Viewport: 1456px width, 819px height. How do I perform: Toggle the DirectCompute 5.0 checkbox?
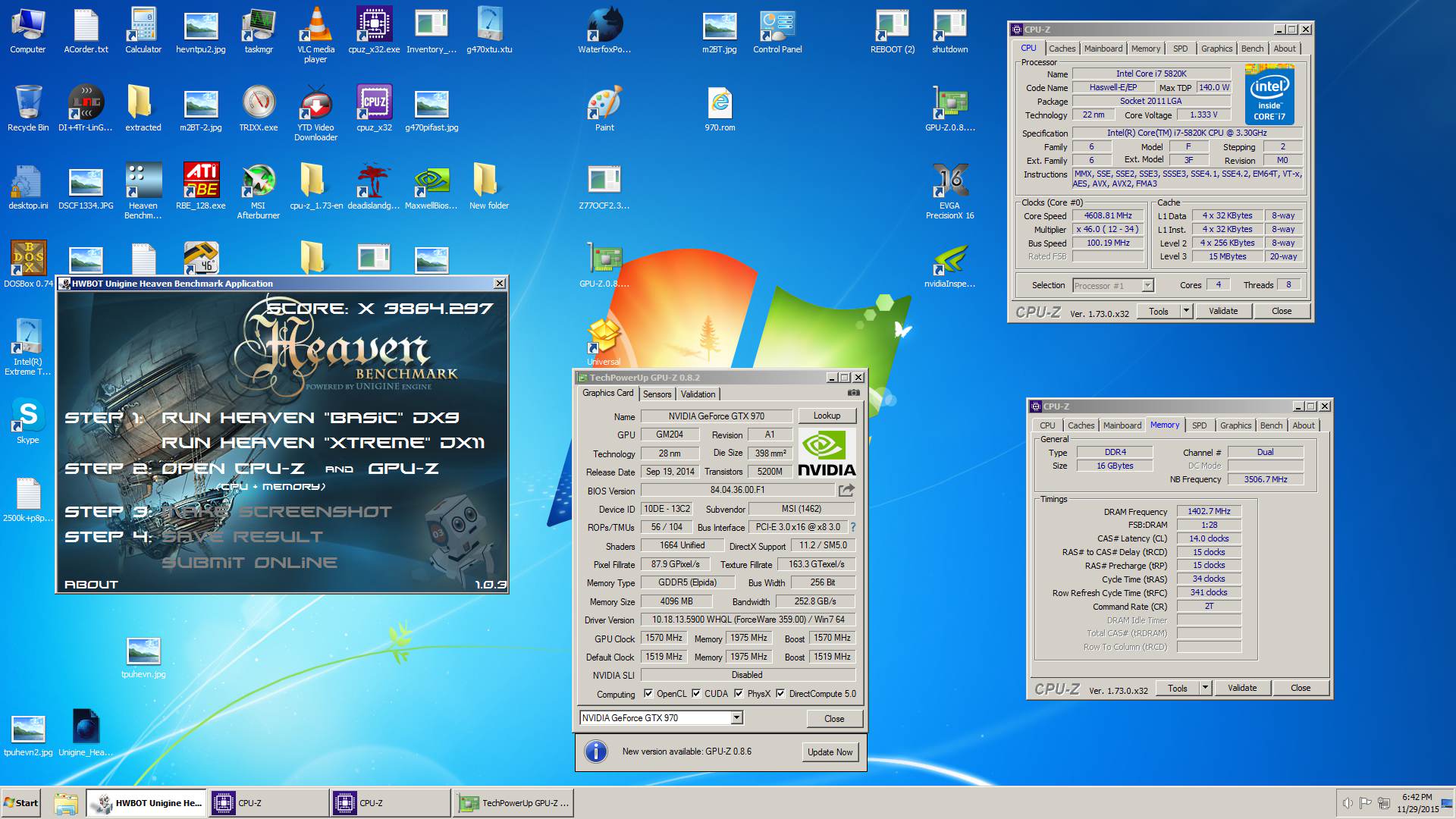pyautogui.click(x=780, y=693)
